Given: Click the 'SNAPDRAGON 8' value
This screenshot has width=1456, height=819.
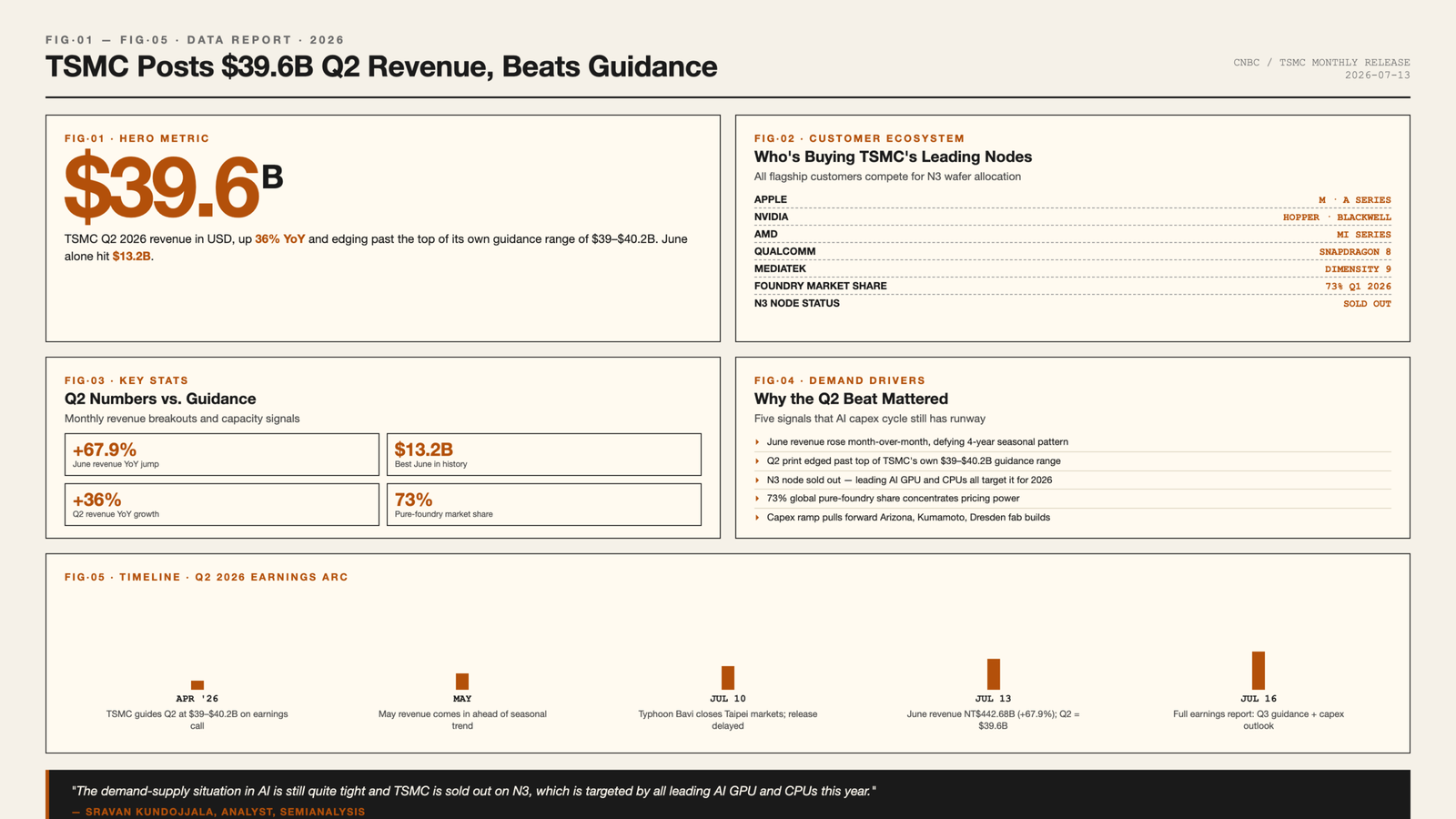Looking at the screenshot, I should (1355, 252).
